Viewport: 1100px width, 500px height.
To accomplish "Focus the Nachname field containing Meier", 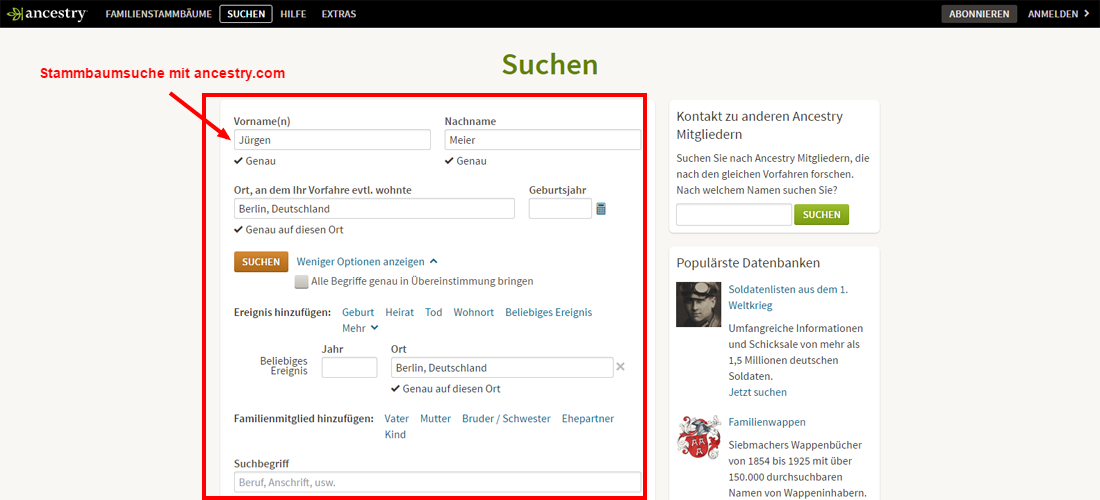I will click(542, 140).
